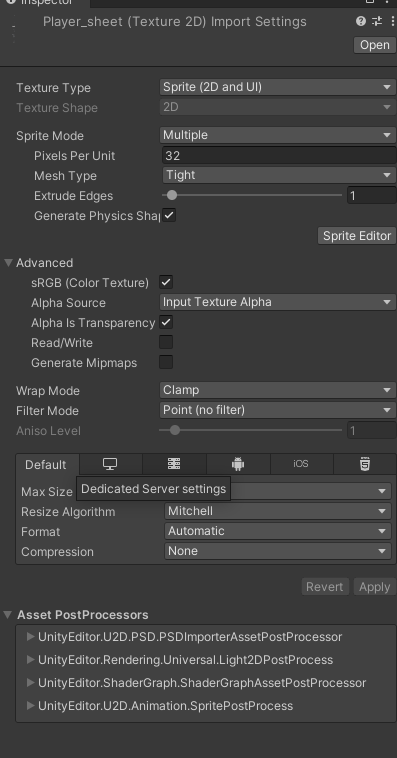Click the Aniso Level slider handle

tap(175, 430)
